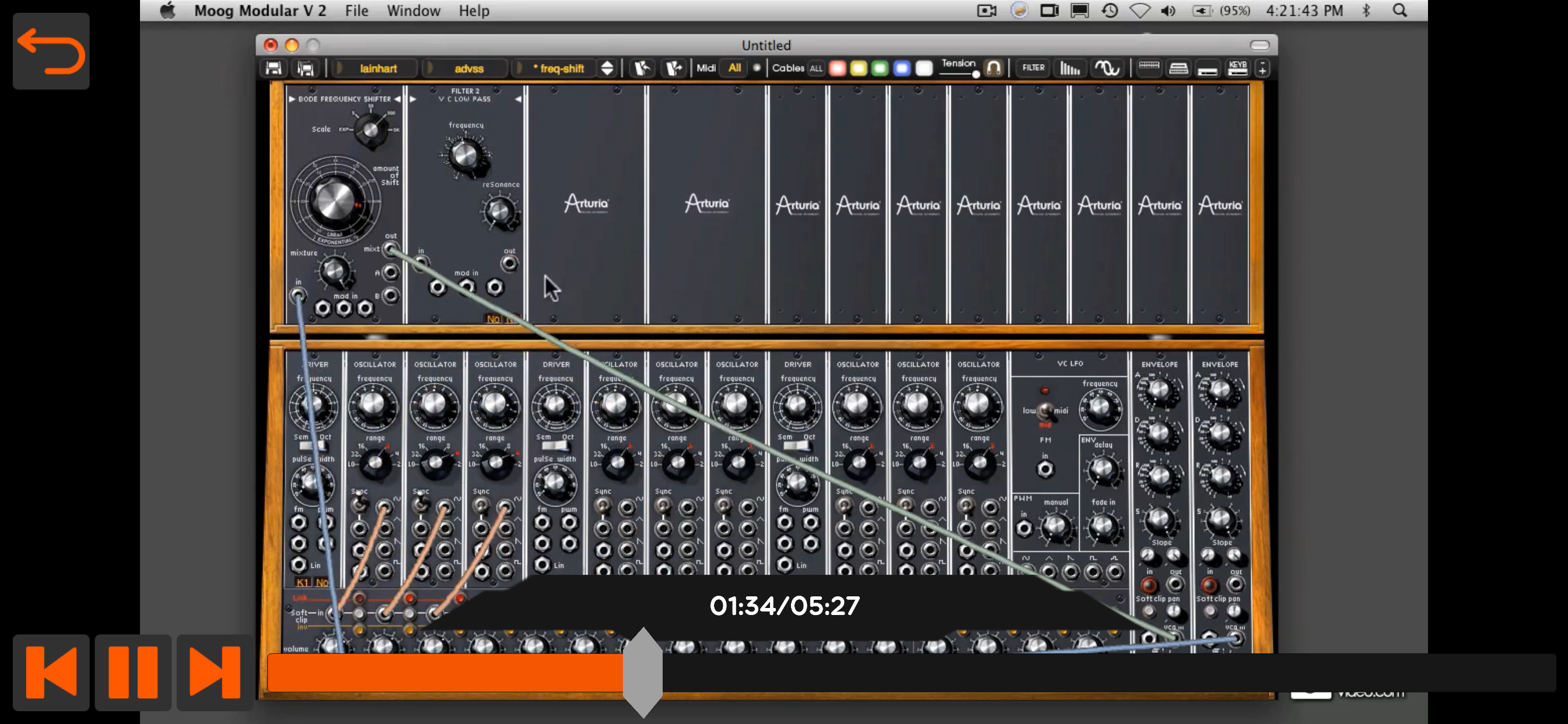Click the Bode shifter mixt output jack
Screen dimensions: 1568x724
[x=390, y=249]
